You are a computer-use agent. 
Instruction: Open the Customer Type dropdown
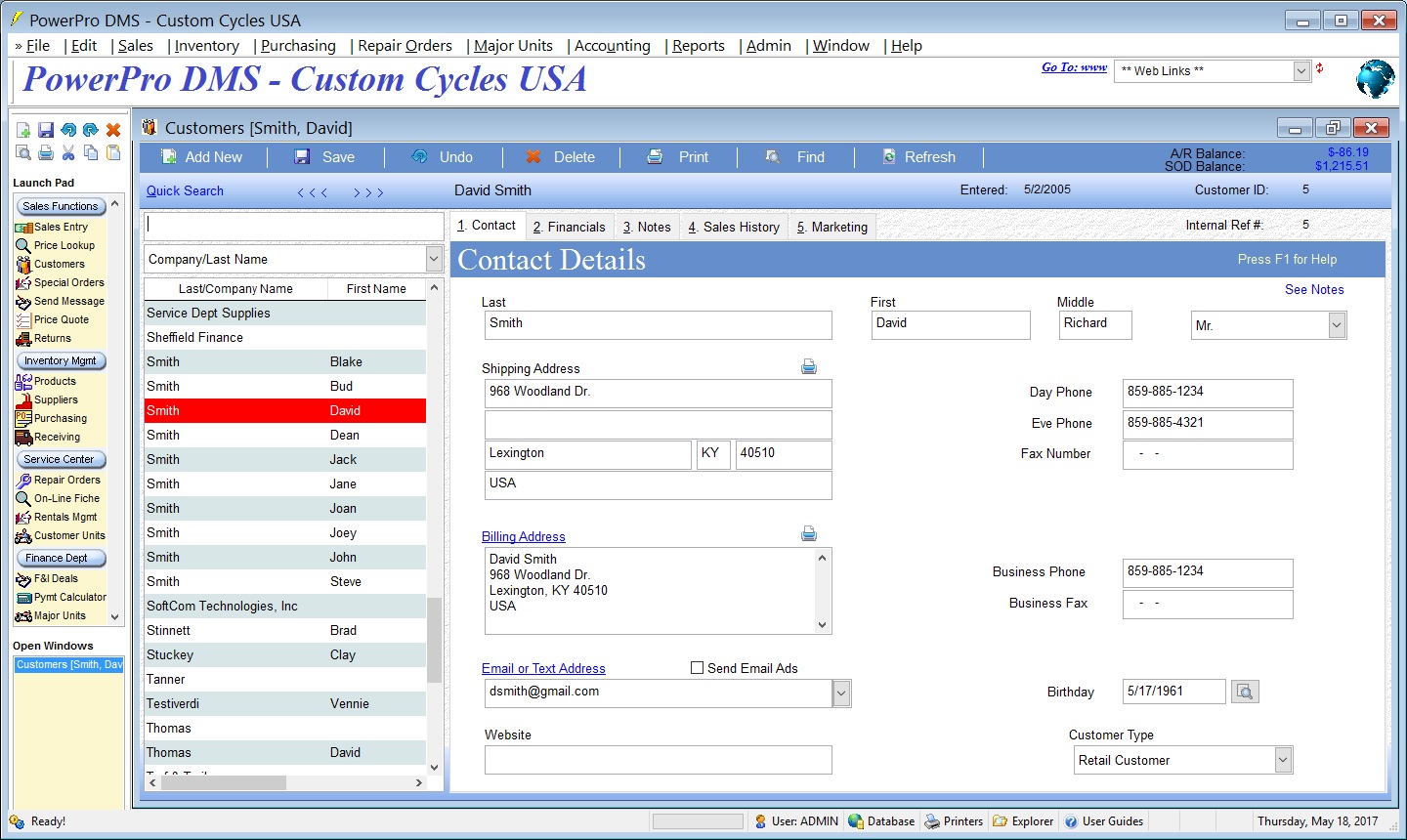click(1281, 759)
